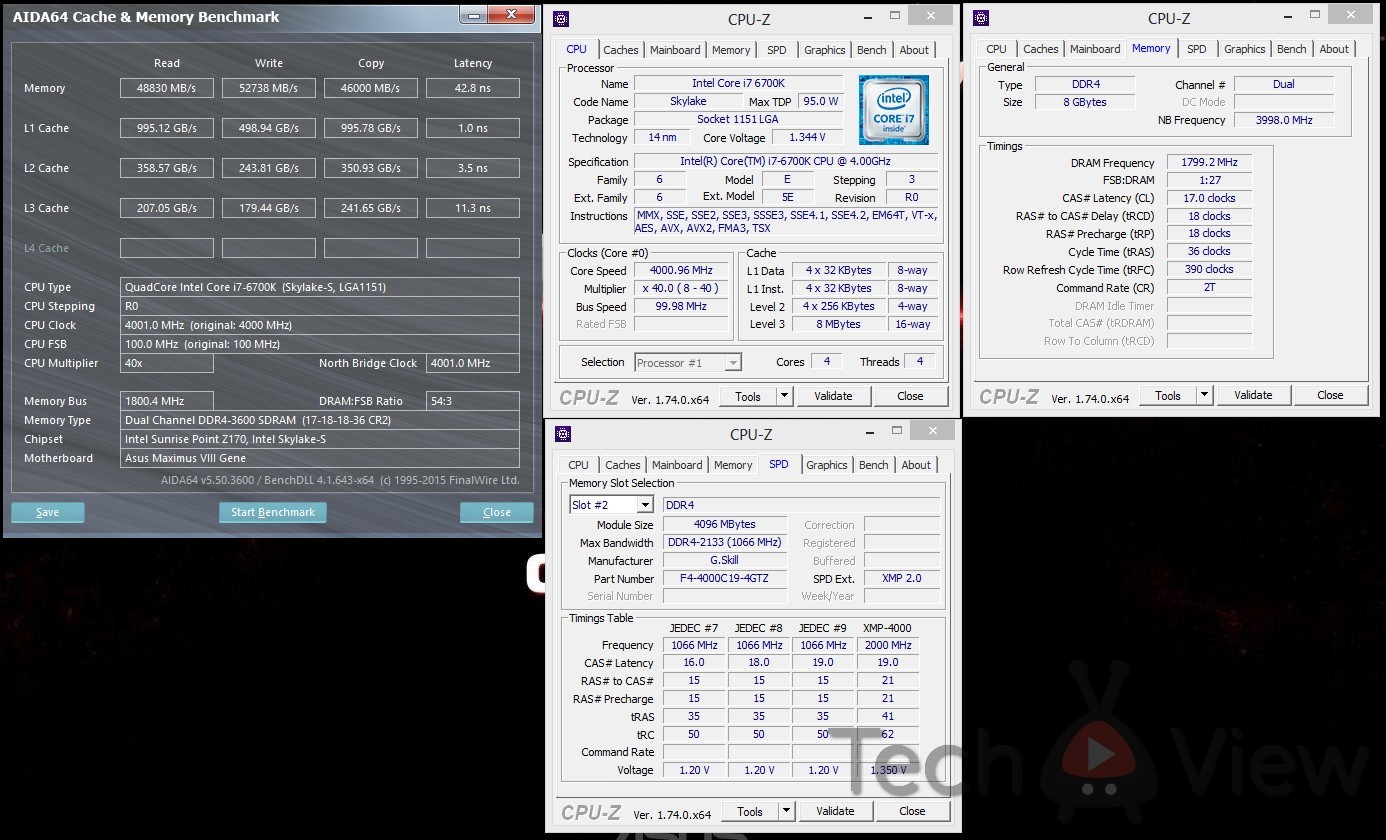
Task: Open Bench tab in CPU-Z CPU window
Action: point(872,50)
